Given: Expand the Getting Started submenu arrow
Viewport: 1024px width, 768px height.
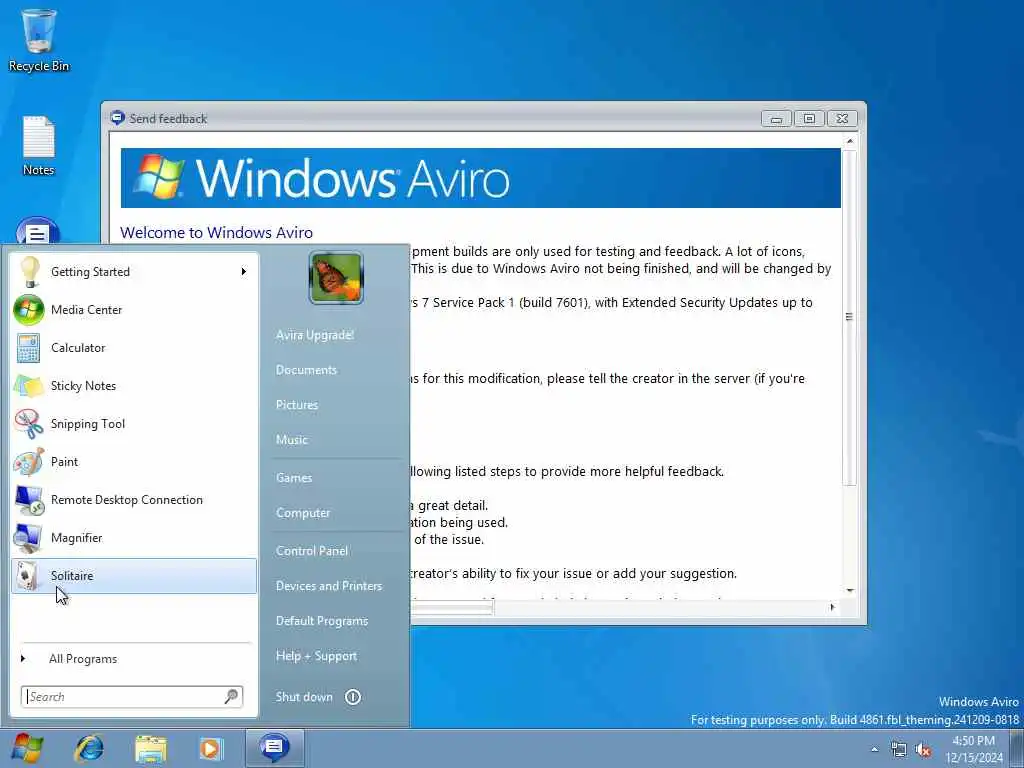Looking at the screenshot, I should pyautogui.click(x=244, y=272).
